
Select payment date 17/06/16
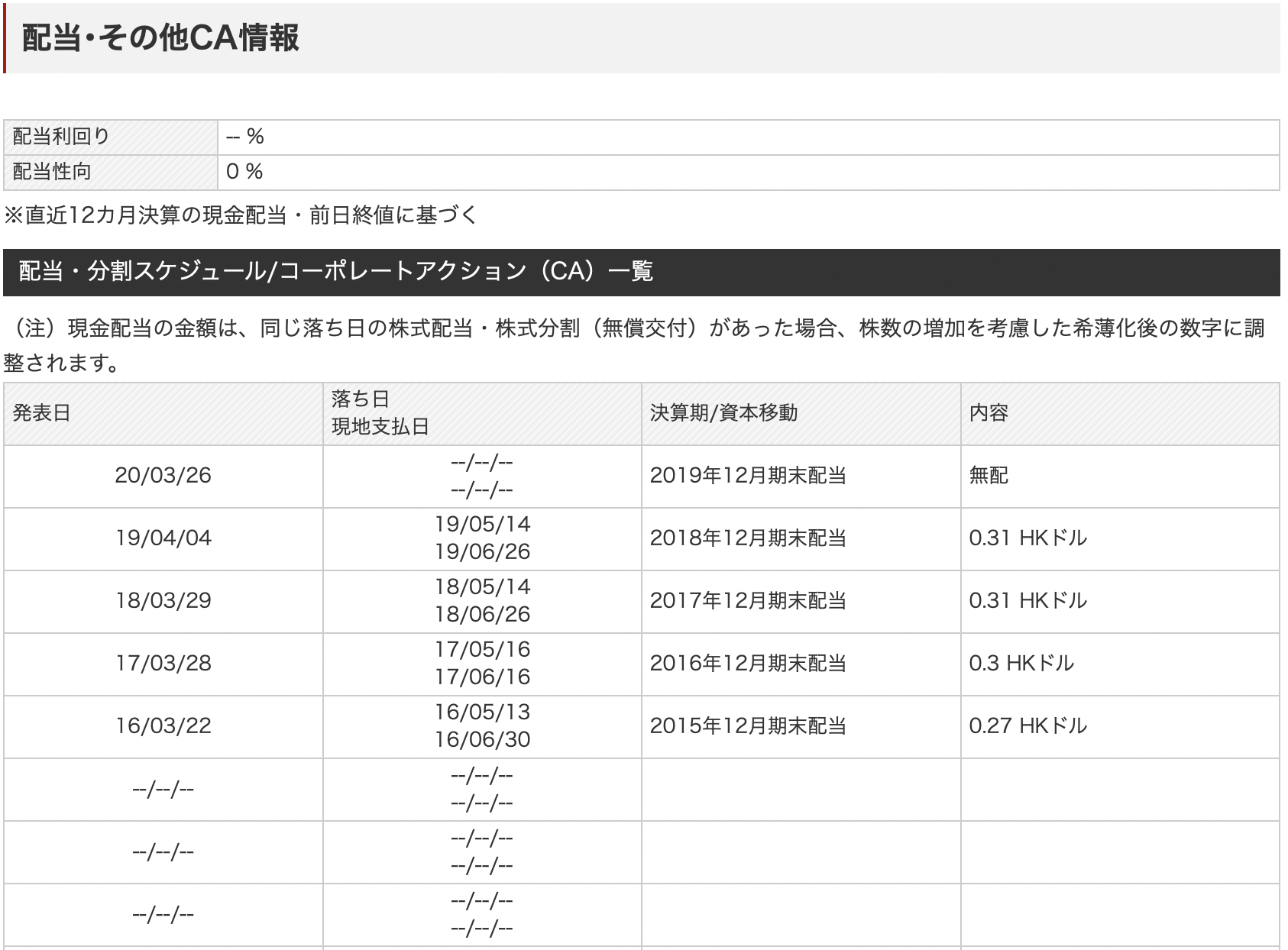(482, 677)
